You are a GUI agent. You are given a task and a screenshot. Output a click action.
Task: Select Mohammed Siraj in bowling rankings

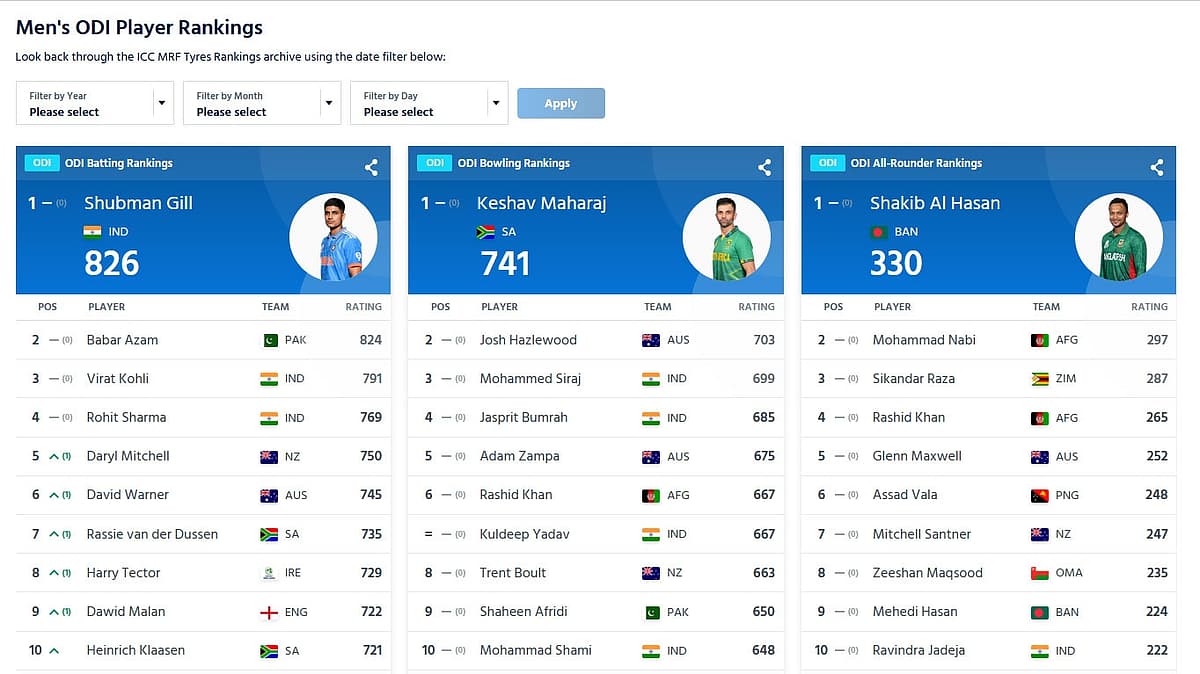tap(530, 379)
